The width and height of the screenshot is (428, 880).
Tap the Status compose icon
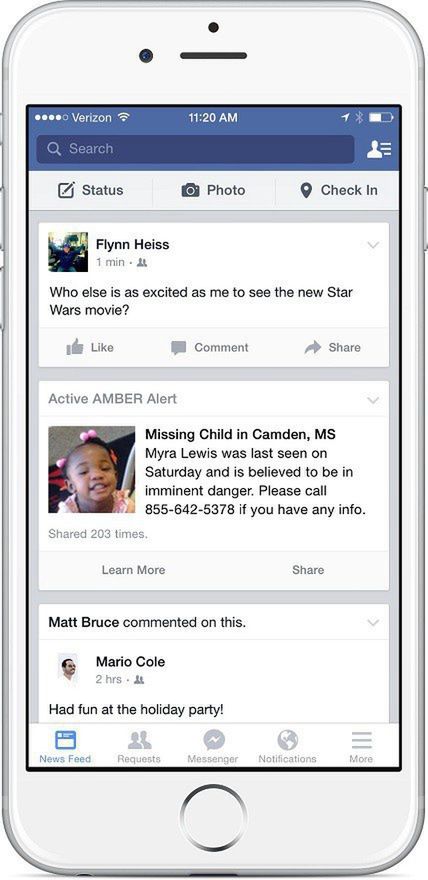click(66, 191)
